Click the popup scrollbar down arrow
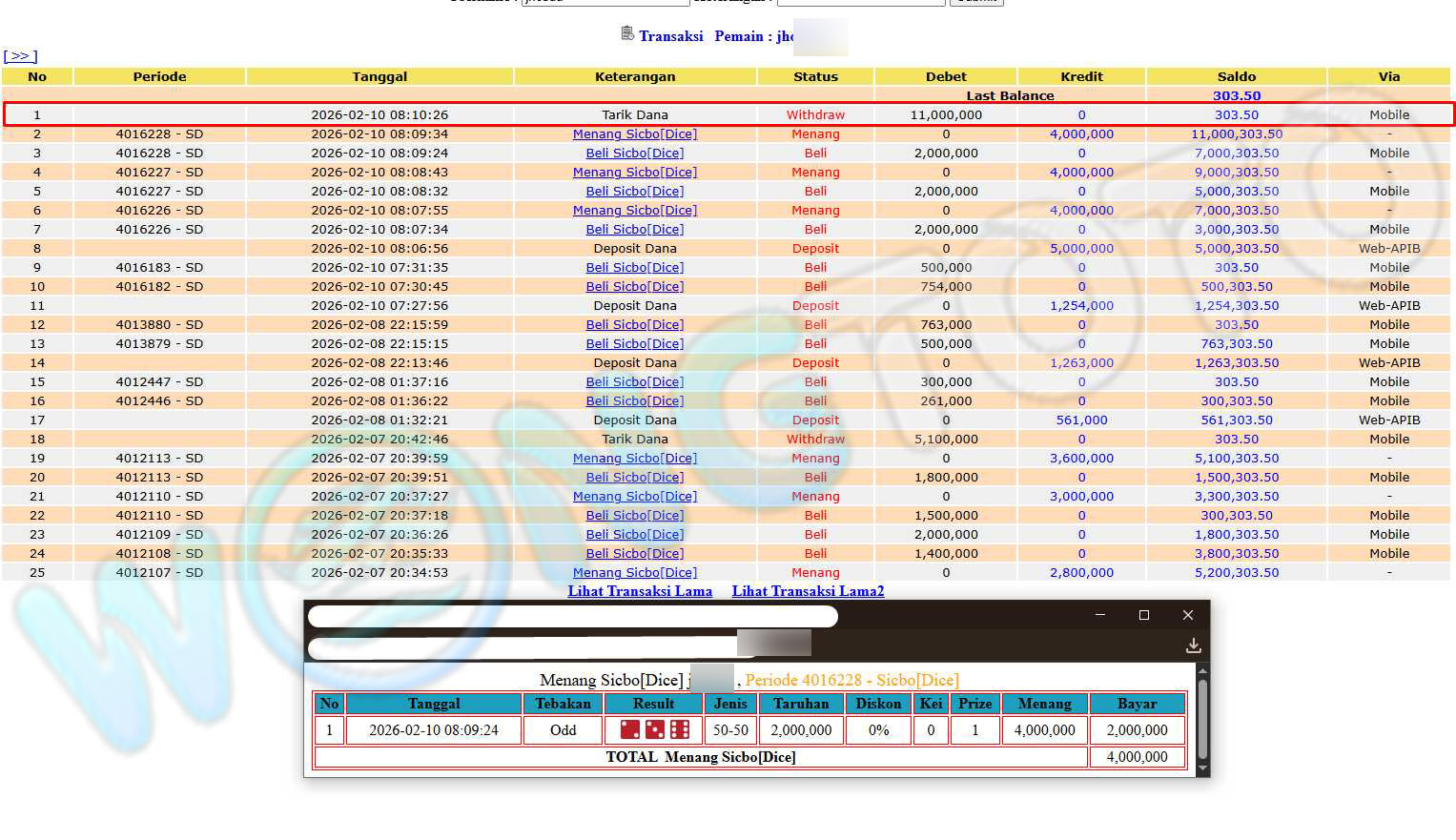The height and width of the screenshot is (840, 1456). [1202, 768]
